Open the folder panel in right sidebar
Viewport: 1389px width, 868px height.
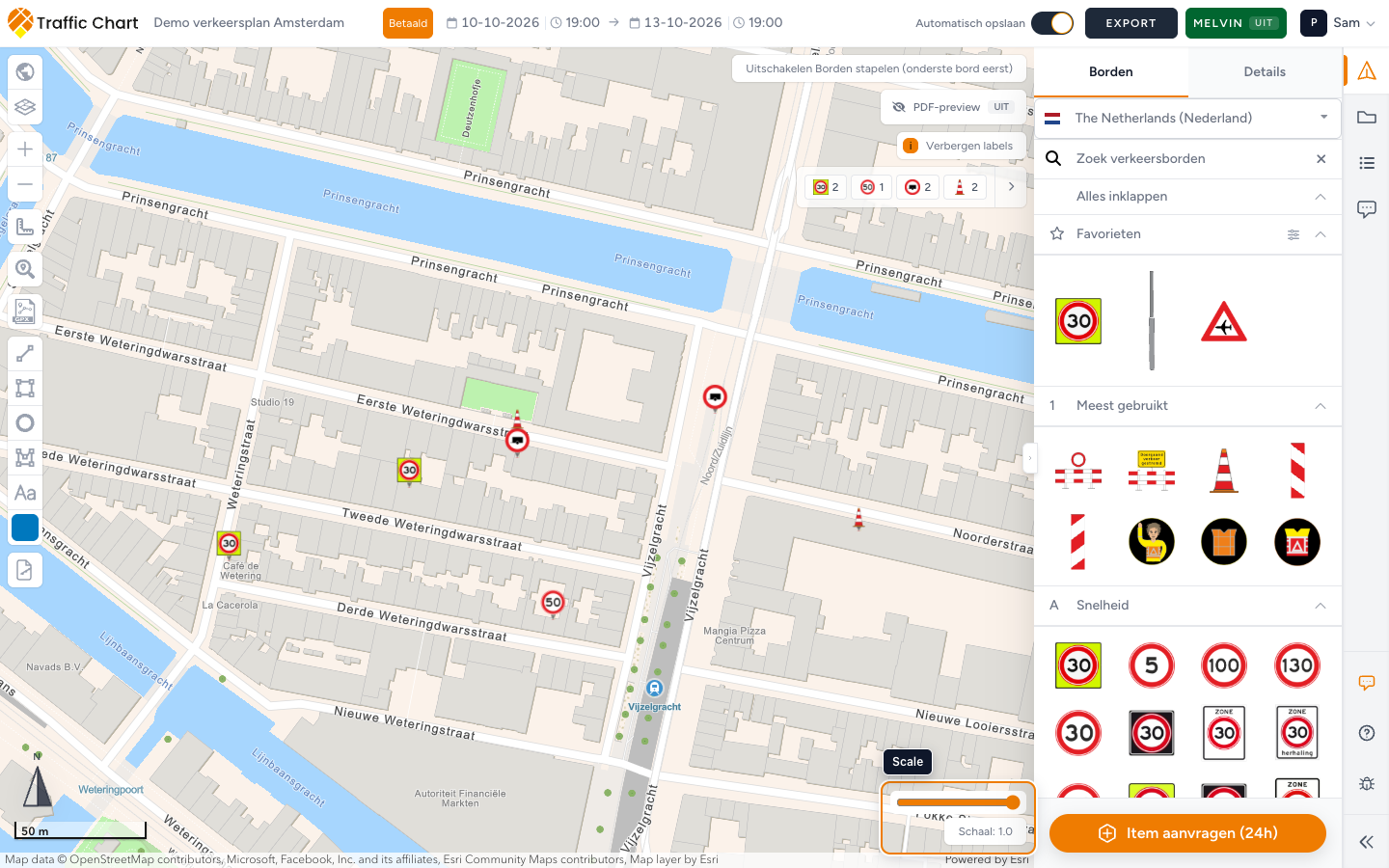pos(1367,118)
